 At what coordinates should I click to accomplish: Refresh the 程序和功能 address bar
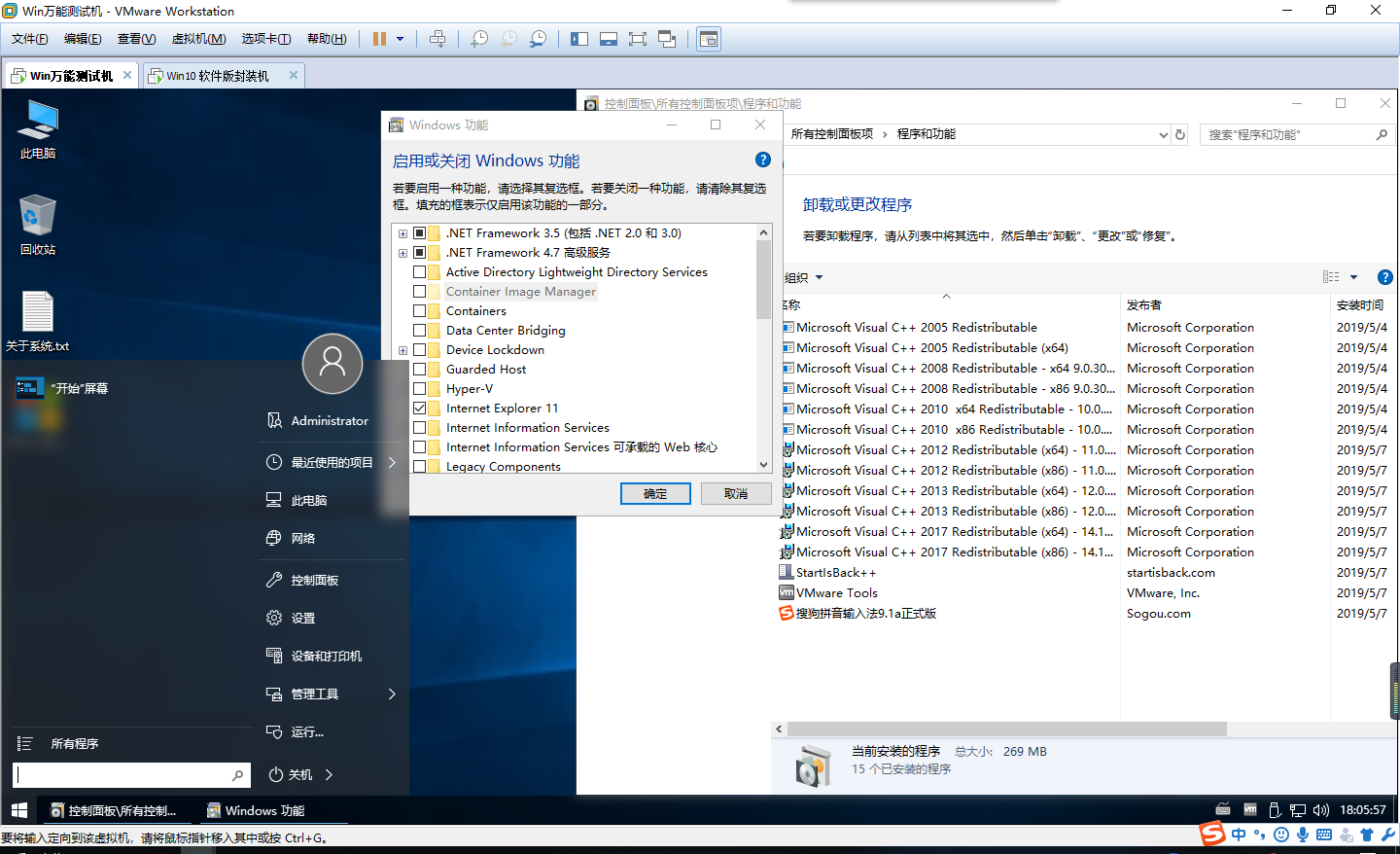1180,134
